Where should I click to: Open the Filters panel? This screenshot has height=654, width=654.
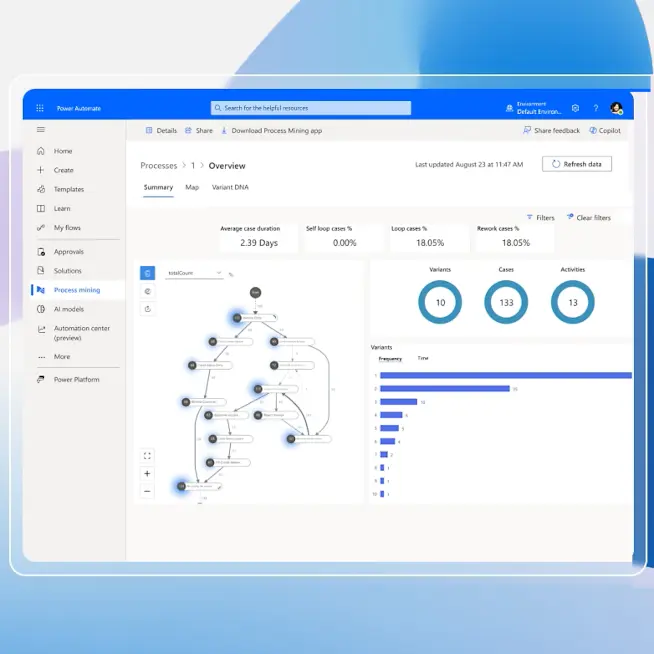click(540, 217)
